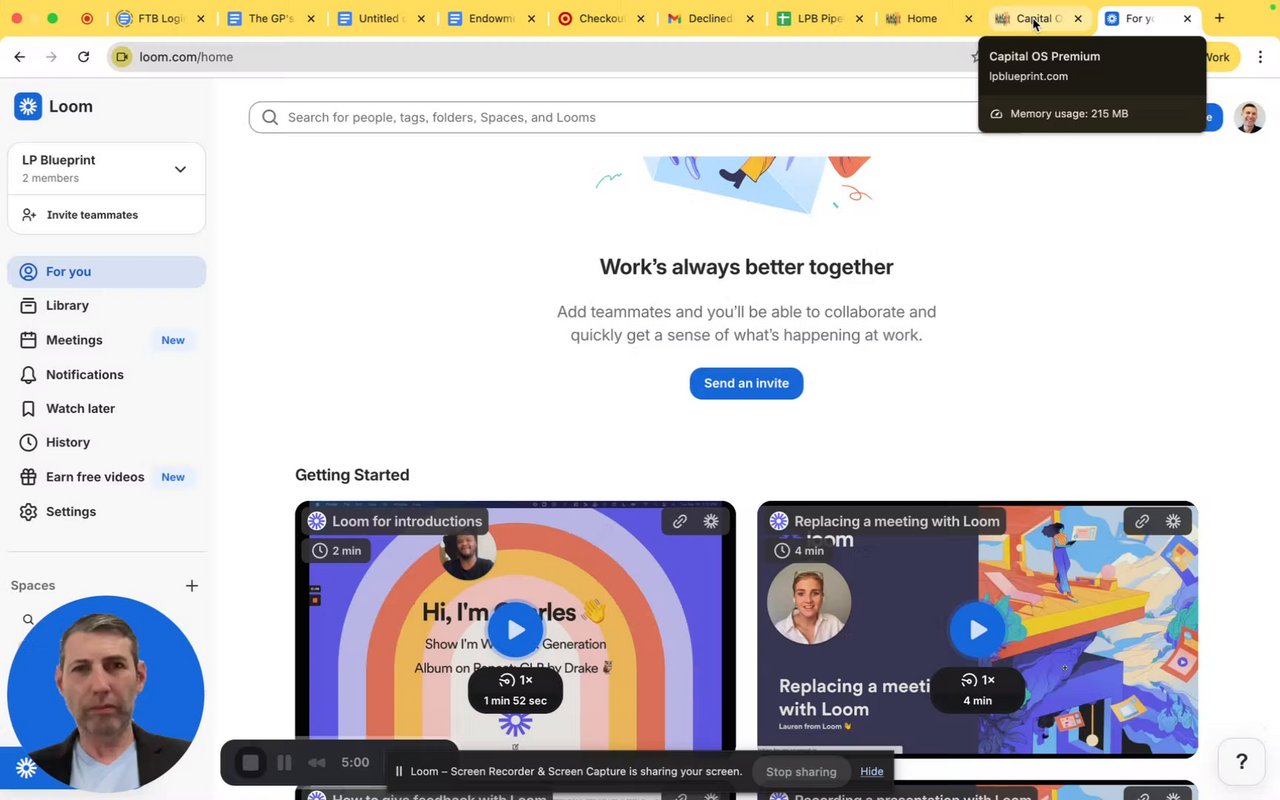Close the FTB Login tab
This screenshot has height=800, width=1280.
[200, 18]
